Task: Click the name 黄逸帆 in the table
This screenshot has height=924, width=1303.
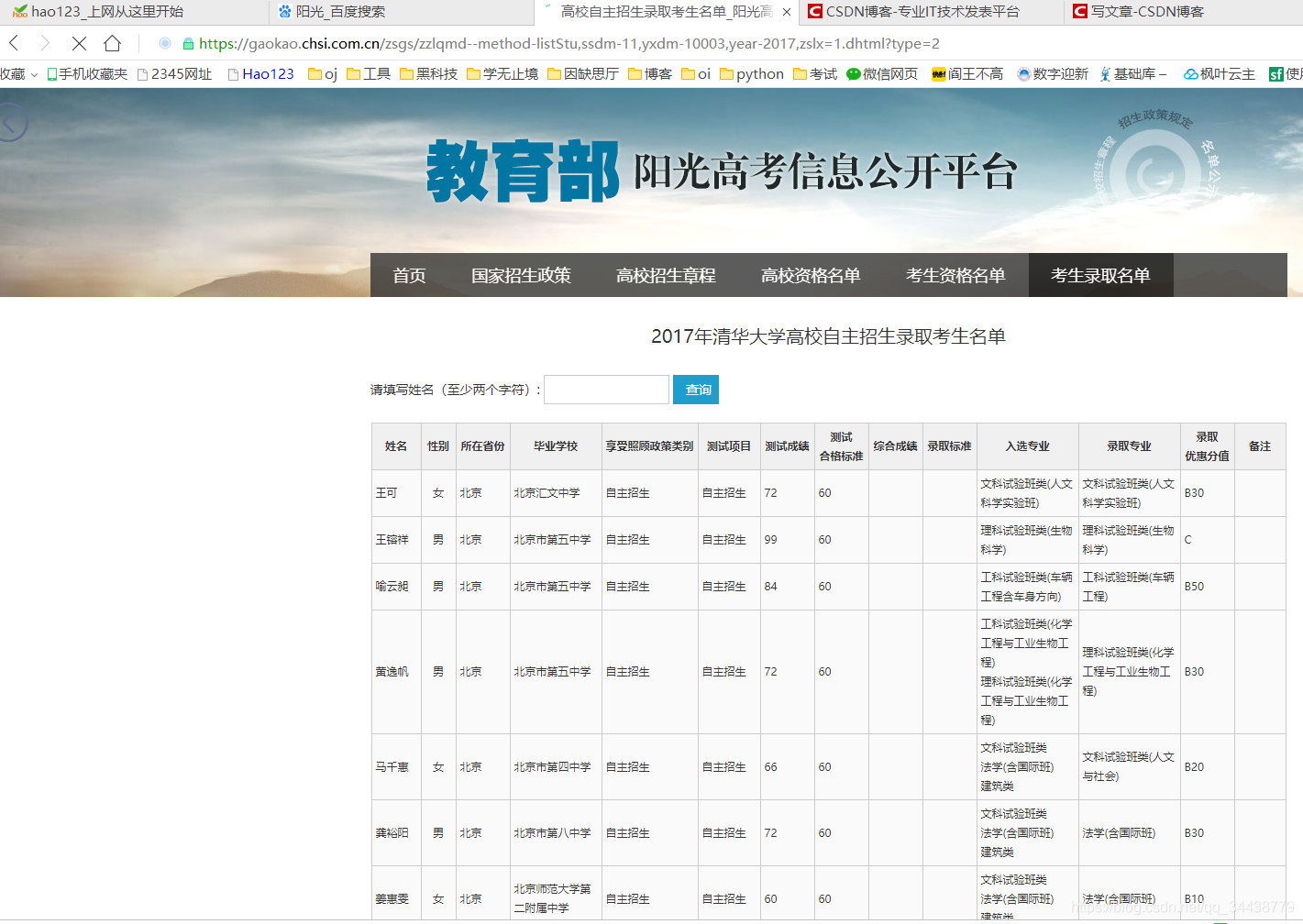Action: (x=392, y=672)
